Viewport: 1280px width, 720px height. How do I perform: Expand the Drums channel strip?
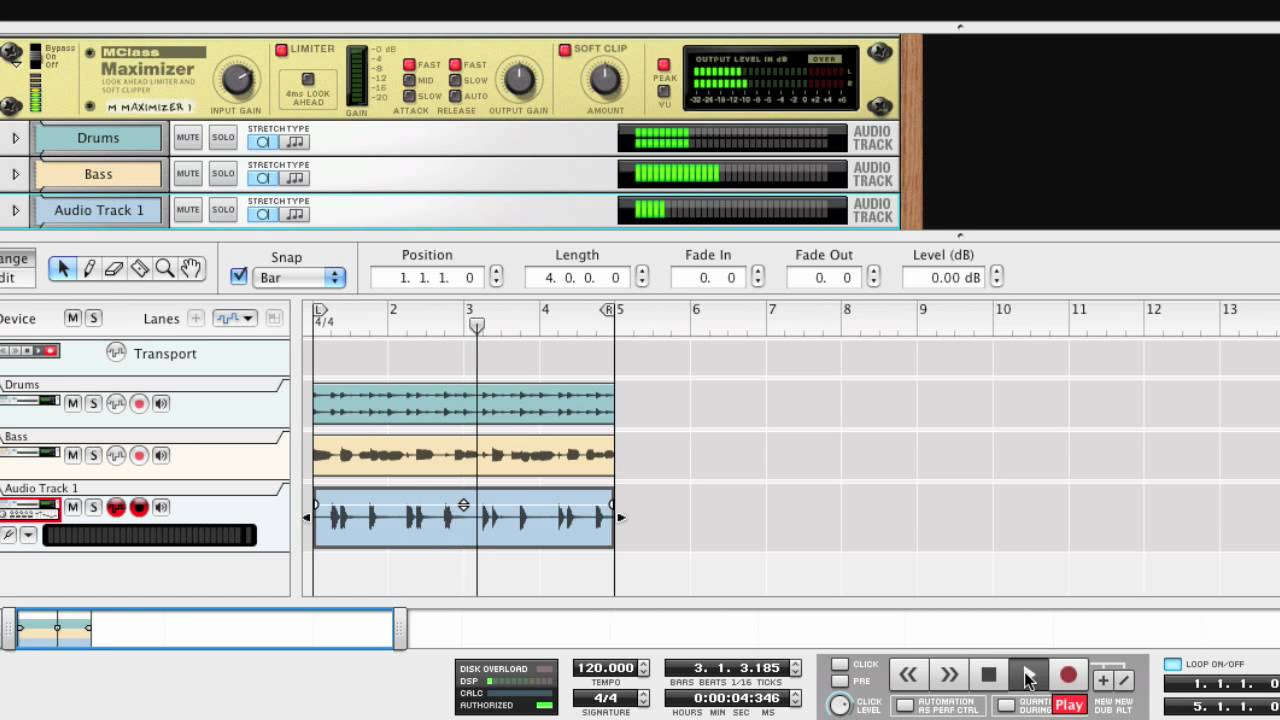point(15,138)
